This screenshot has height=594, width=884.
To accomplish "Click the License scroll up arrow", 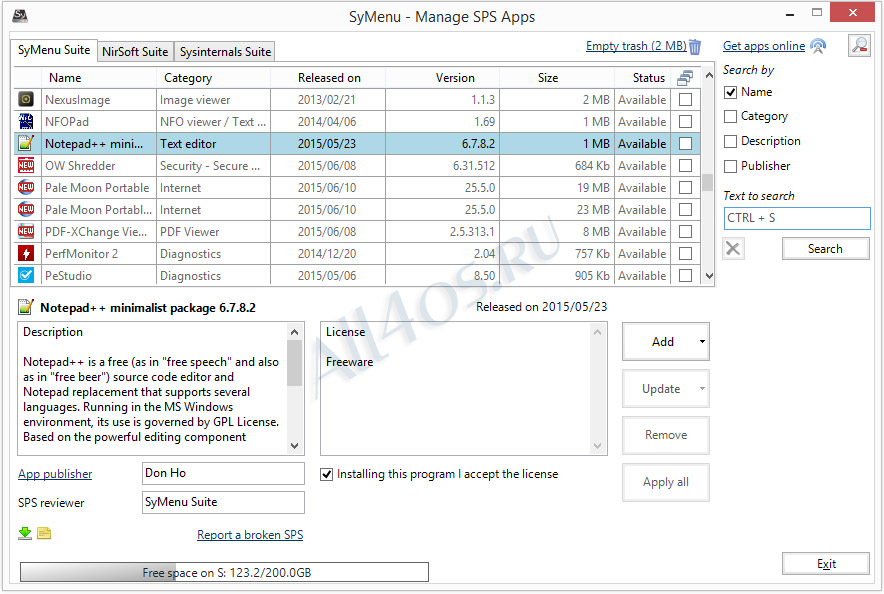I will (x=598, y=332).
